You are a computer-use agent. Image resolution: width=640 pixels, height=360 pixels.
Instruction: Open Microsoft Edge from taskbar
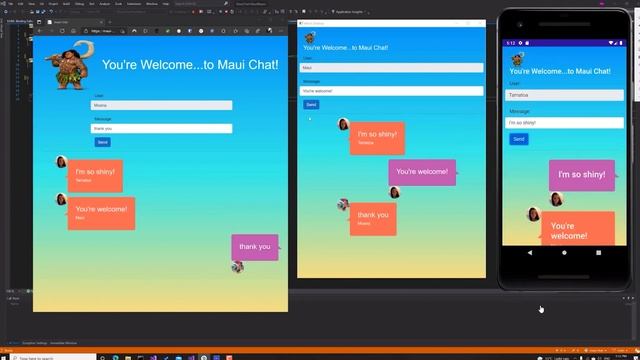click(116, 358)
